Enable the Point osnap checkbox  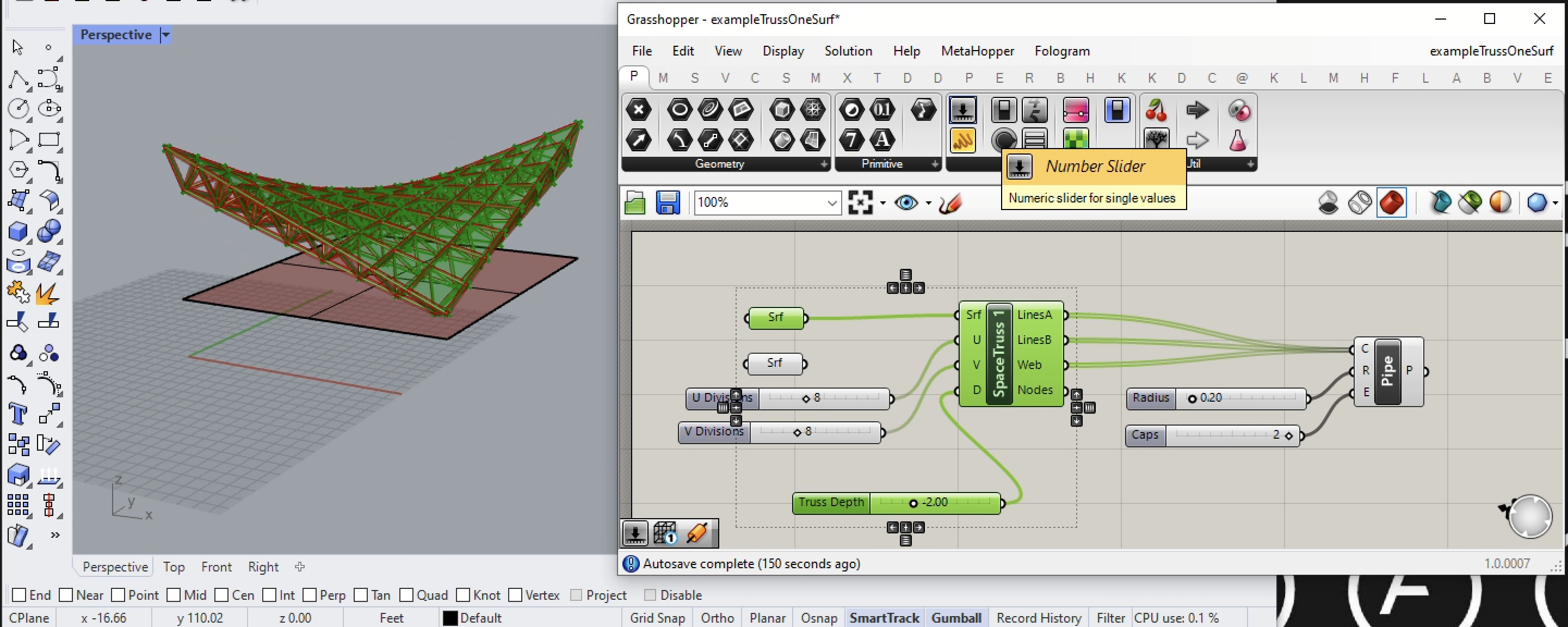pyautogui.click(x=119, y=595)
